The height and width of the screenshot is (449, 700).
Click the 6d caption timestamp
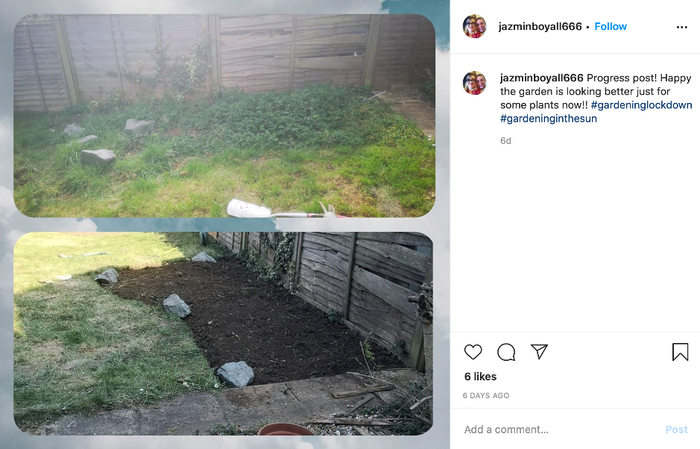click(505, 141)
